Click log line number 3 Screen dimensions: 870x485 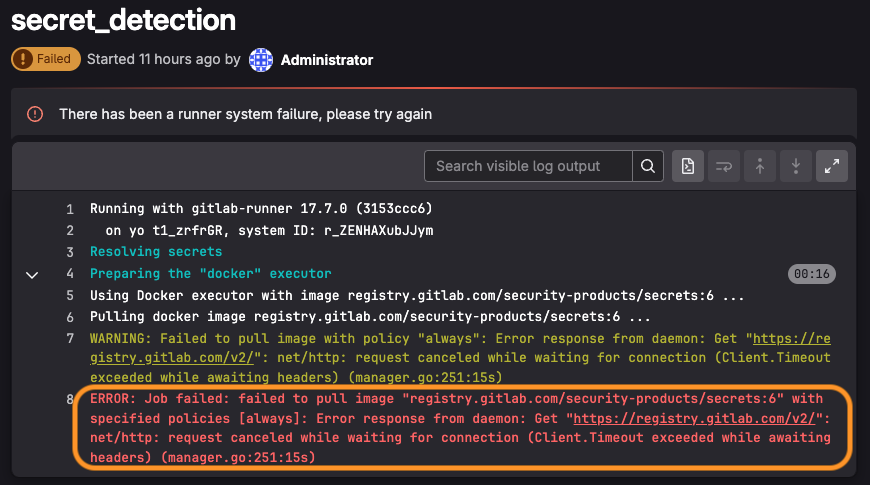tap(70, 252)
